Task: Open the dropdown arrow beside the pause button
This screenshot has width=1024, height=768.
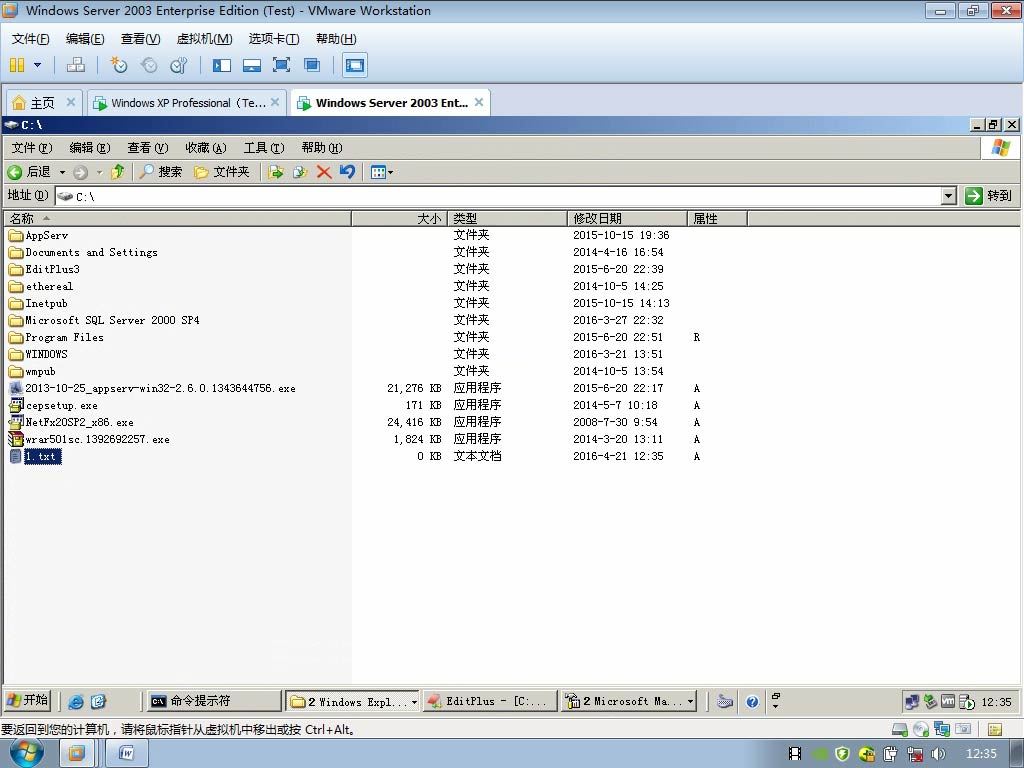Action: (x=37, y=65)
